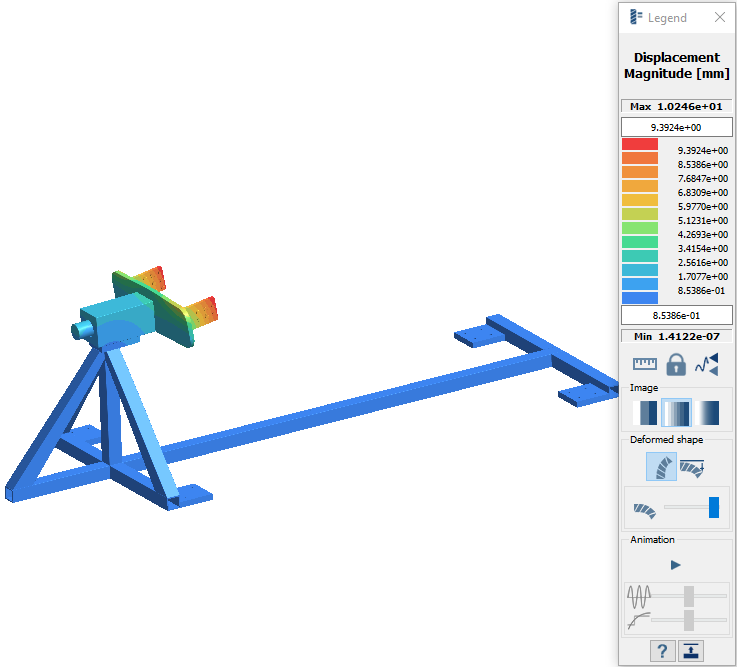Click the min/max curve markers icon
737x667 pixels.
pyautogui.click(x=707, y=364)
